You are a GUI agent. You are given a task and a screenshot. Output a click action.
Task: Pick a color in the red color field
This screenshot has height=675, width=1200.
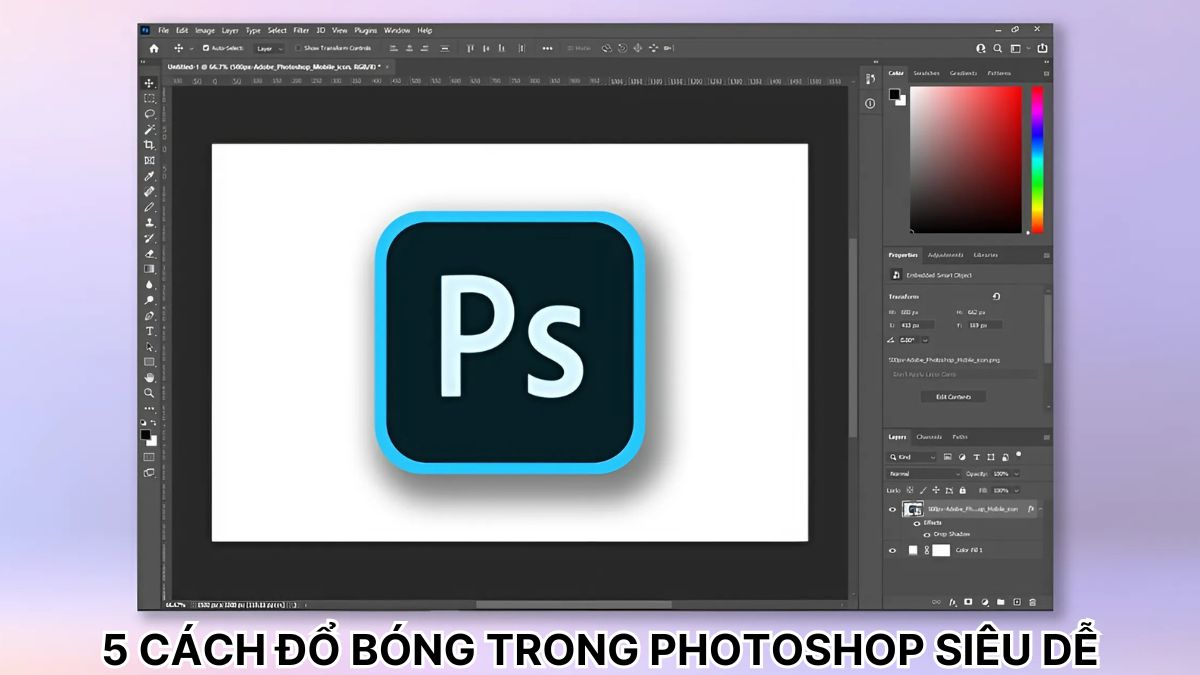click(966, 159)
